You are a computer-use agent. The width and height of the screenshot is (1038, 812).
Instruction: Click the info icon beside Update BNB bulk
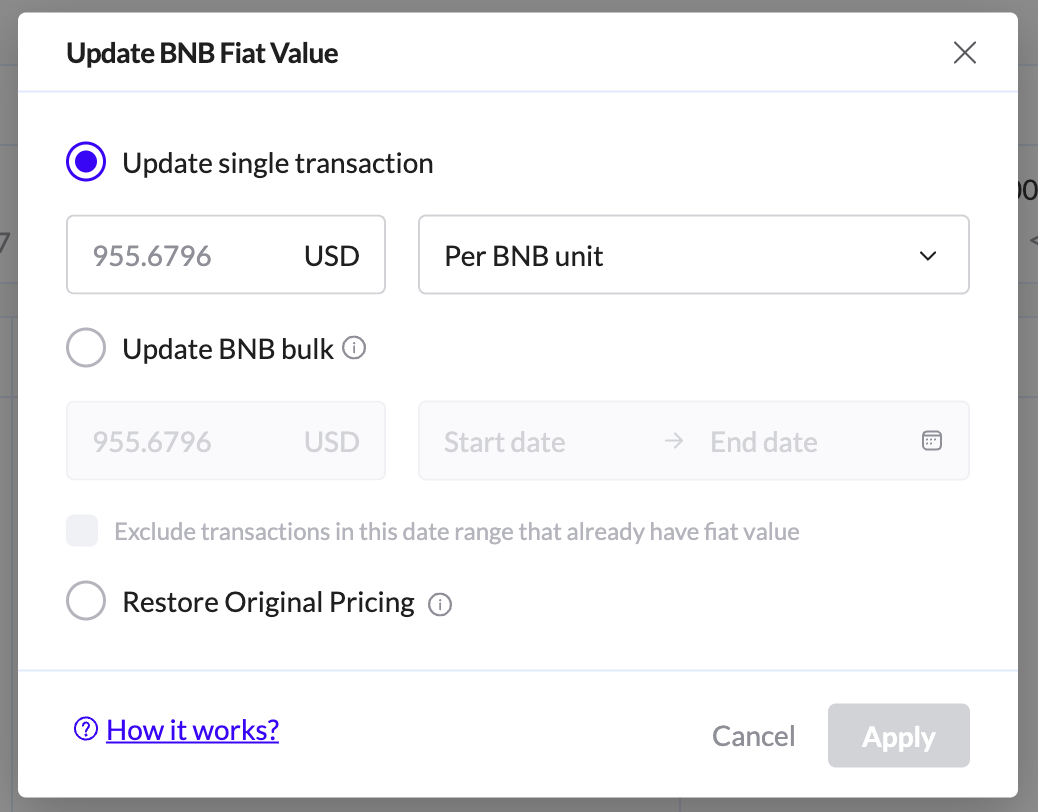(354, 348)
